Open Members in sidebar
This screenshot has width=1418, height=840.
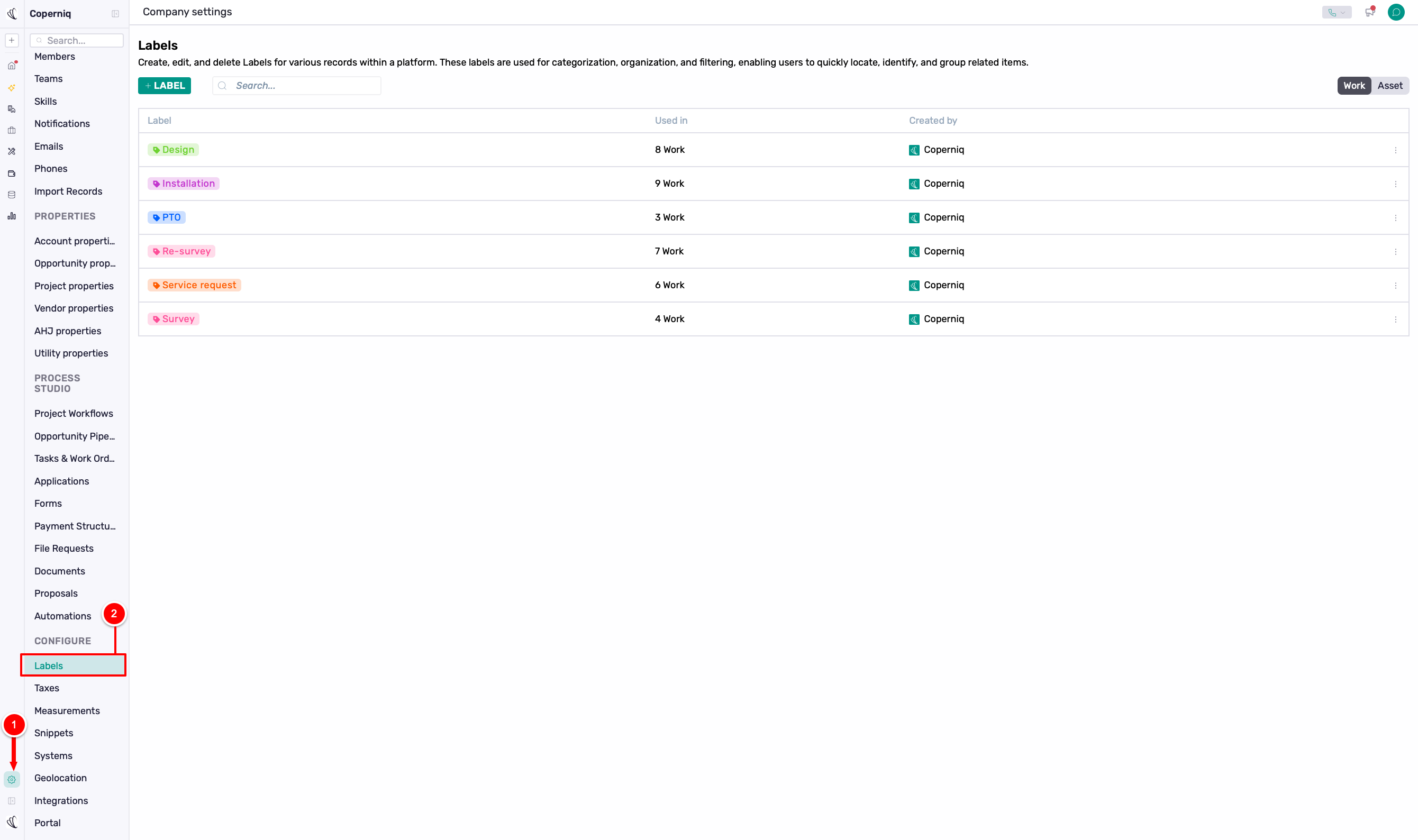55,57
